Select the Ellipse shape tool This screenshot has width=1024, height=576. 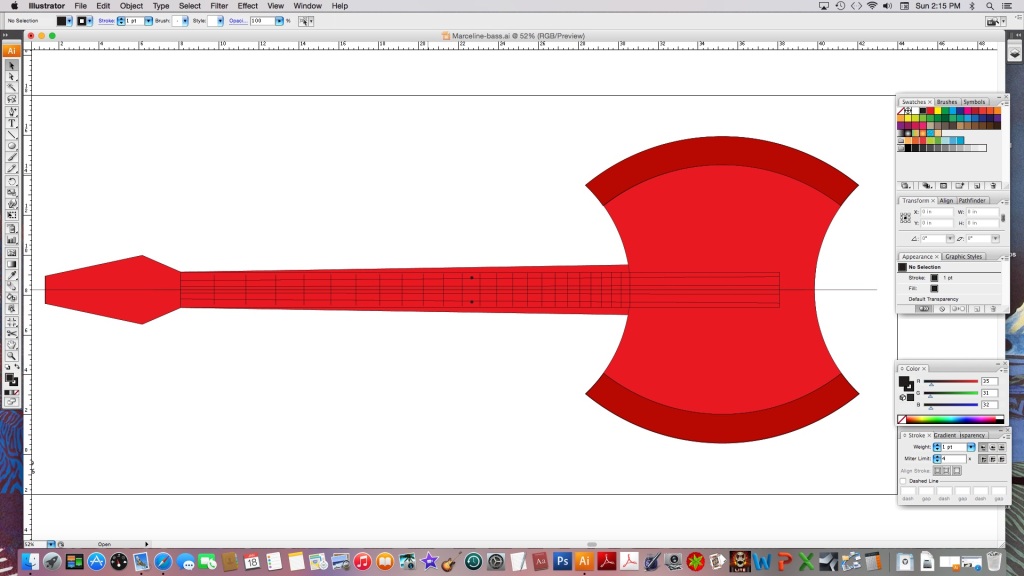12,146
